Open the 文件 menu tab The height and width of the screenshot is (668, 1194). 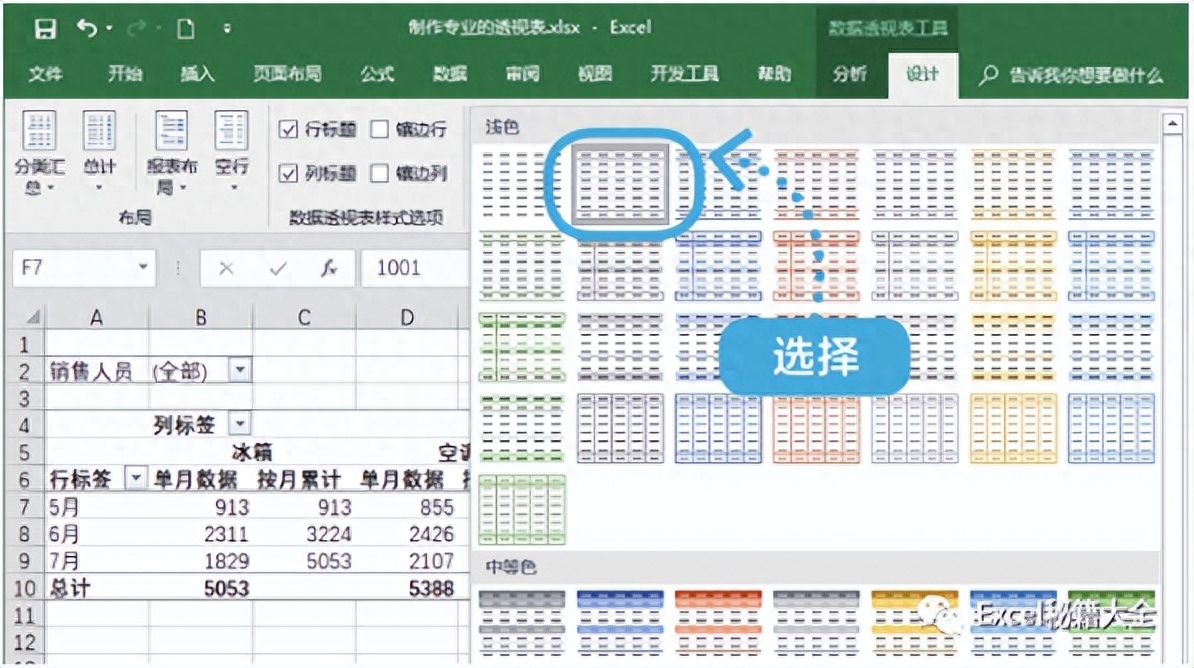point(46,74)
